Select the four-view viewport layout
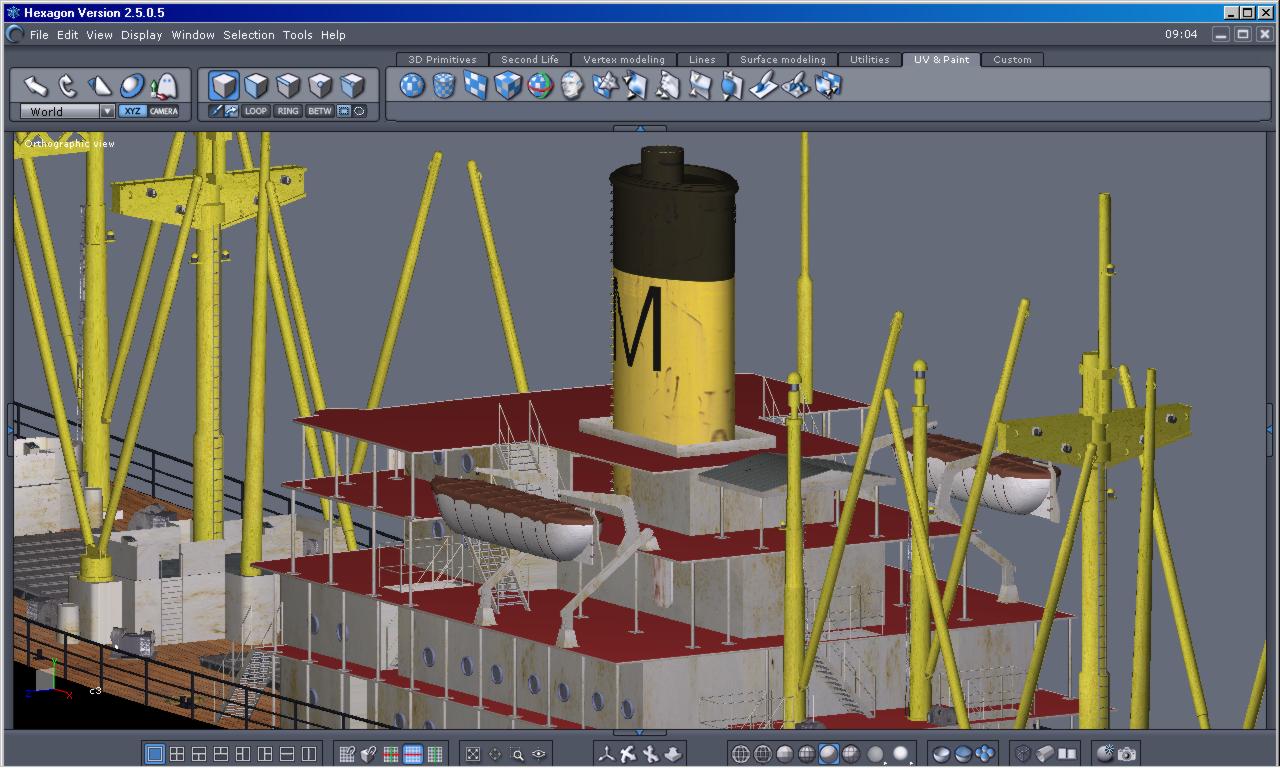The height and width of the screenshot is (768, 1280). pyautogui.click(x=177, y=754)
